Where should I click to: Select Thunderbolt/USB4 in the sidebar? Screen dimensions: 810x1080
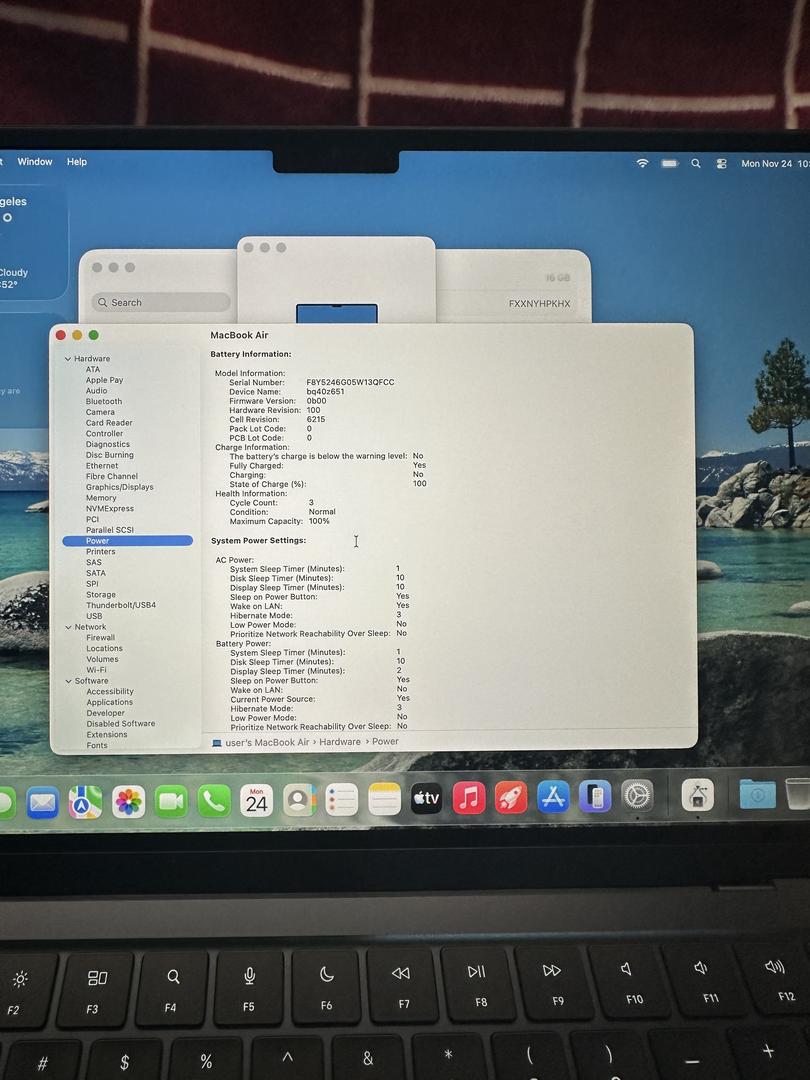coord(120,605)
